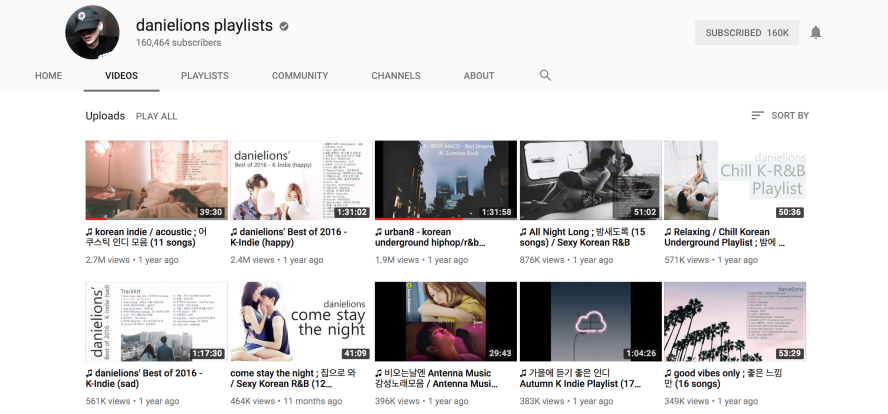Viewport: 888px width, 414px height.
Task: Click the 51:02 duration badge
Action: pyautogui.click(x=645, y=212)
